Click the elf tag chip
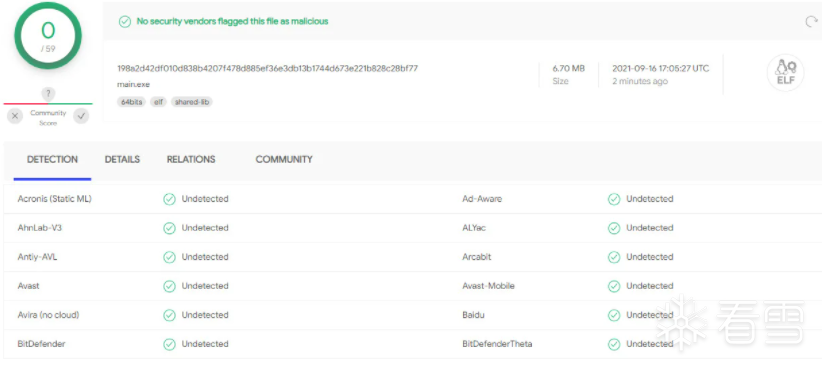The image size is (826, 375). (159, 102)
